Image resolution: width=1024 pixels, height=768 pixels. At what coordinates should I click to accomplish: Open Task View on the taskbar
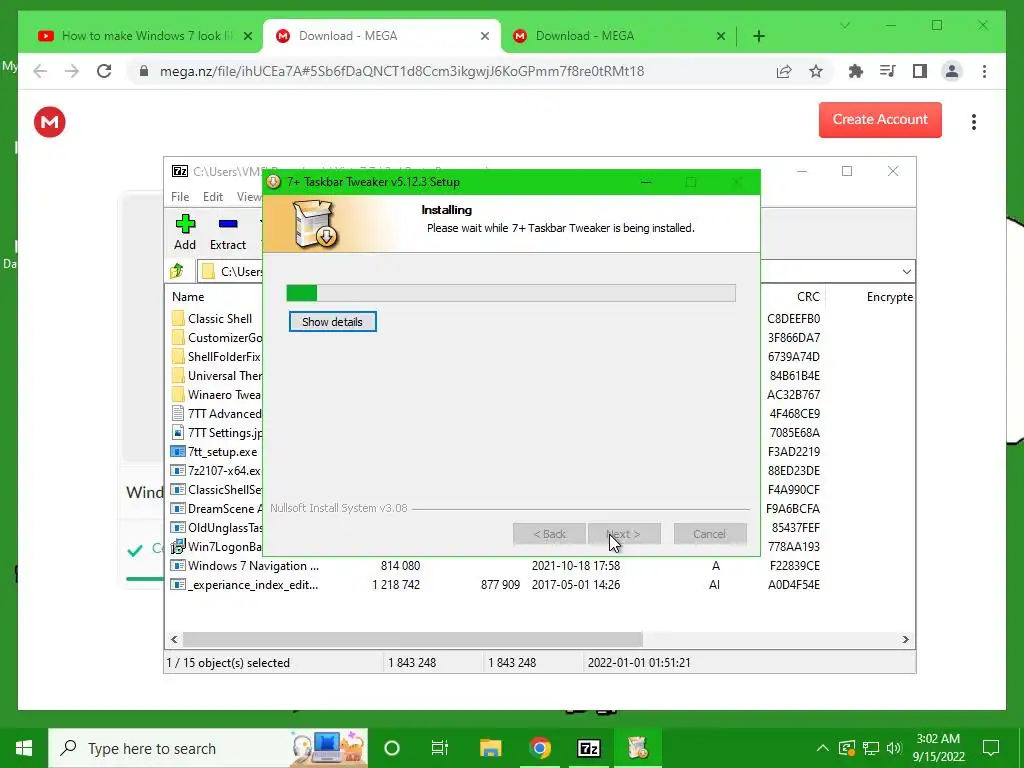[440, 748]
